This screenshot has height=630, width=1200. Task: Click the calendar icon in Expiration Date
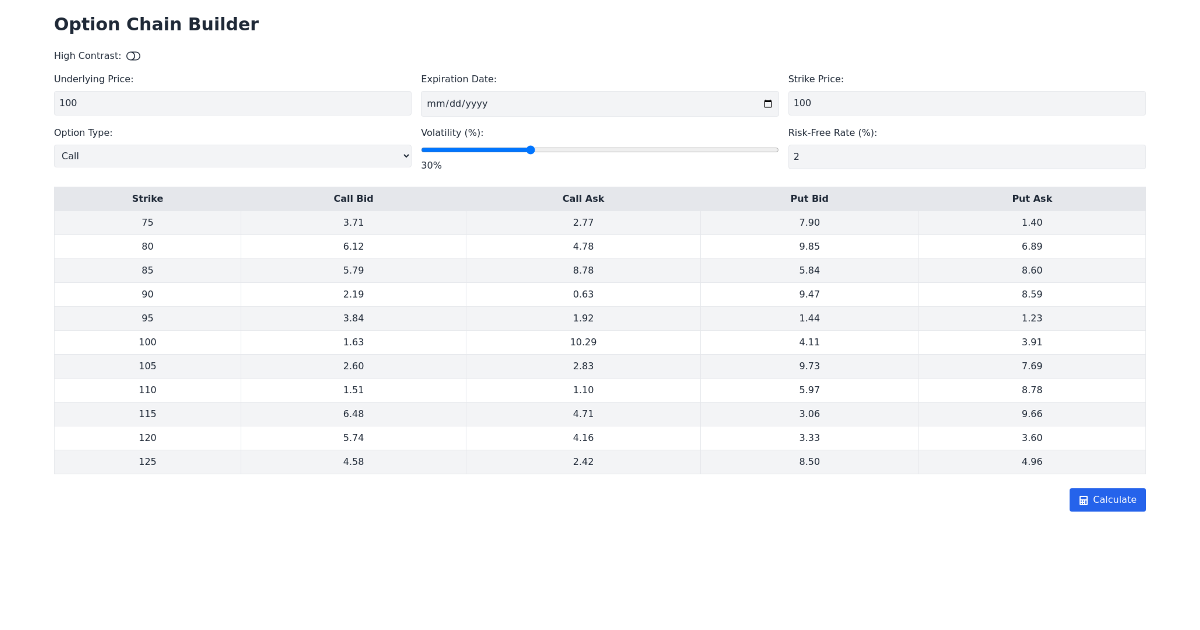tap(768, 104)
